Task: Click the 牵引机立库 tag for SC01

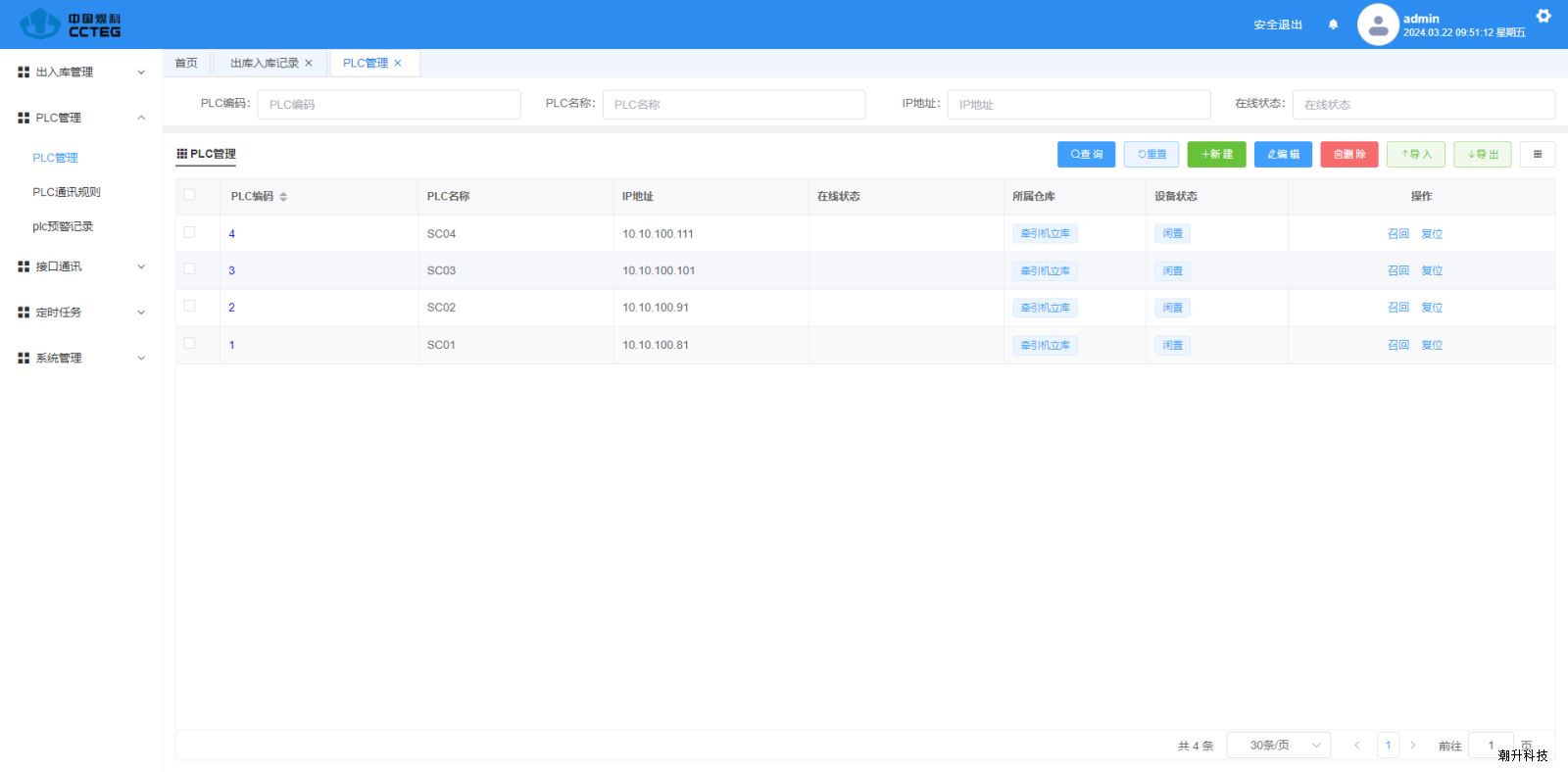Action: [1045, 345]
